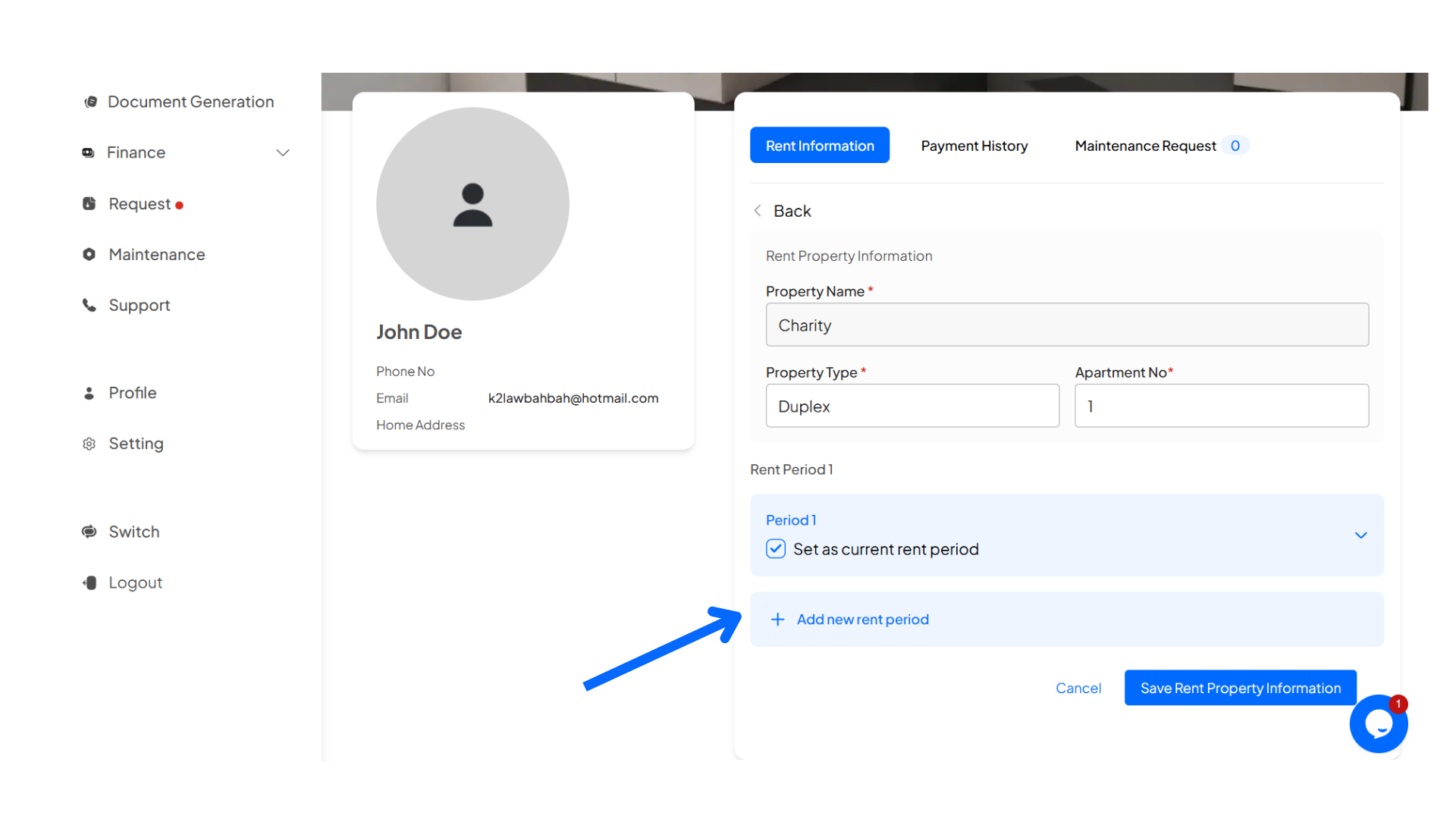Switch to the Rent Information tab
1456x819 pixels.
pos(820,145)
